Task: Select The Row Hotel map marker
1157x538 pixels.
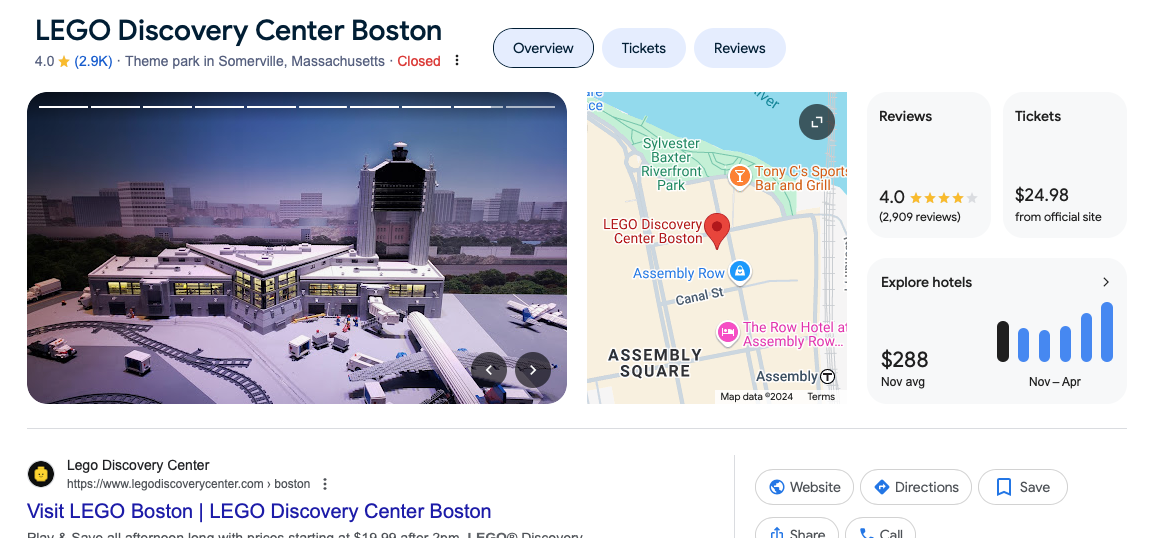Action: pyautogui.click(x=728, y=333)
